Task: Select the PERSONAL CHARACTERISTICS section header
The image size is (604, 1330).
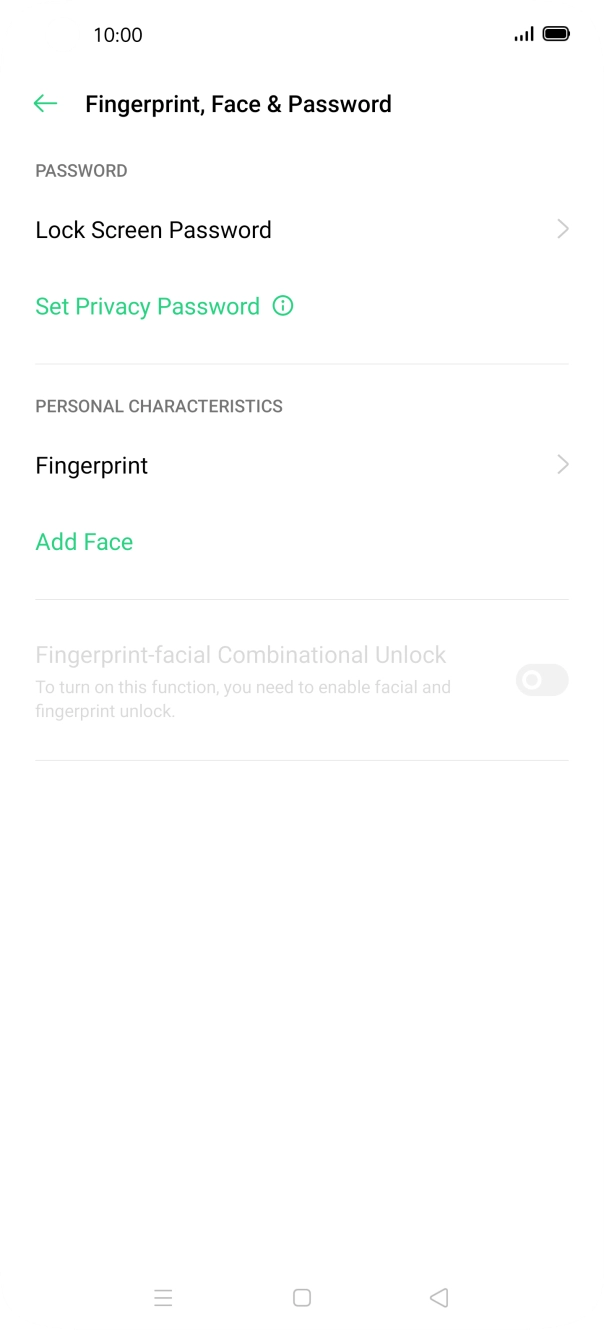Action: (159, 406)
